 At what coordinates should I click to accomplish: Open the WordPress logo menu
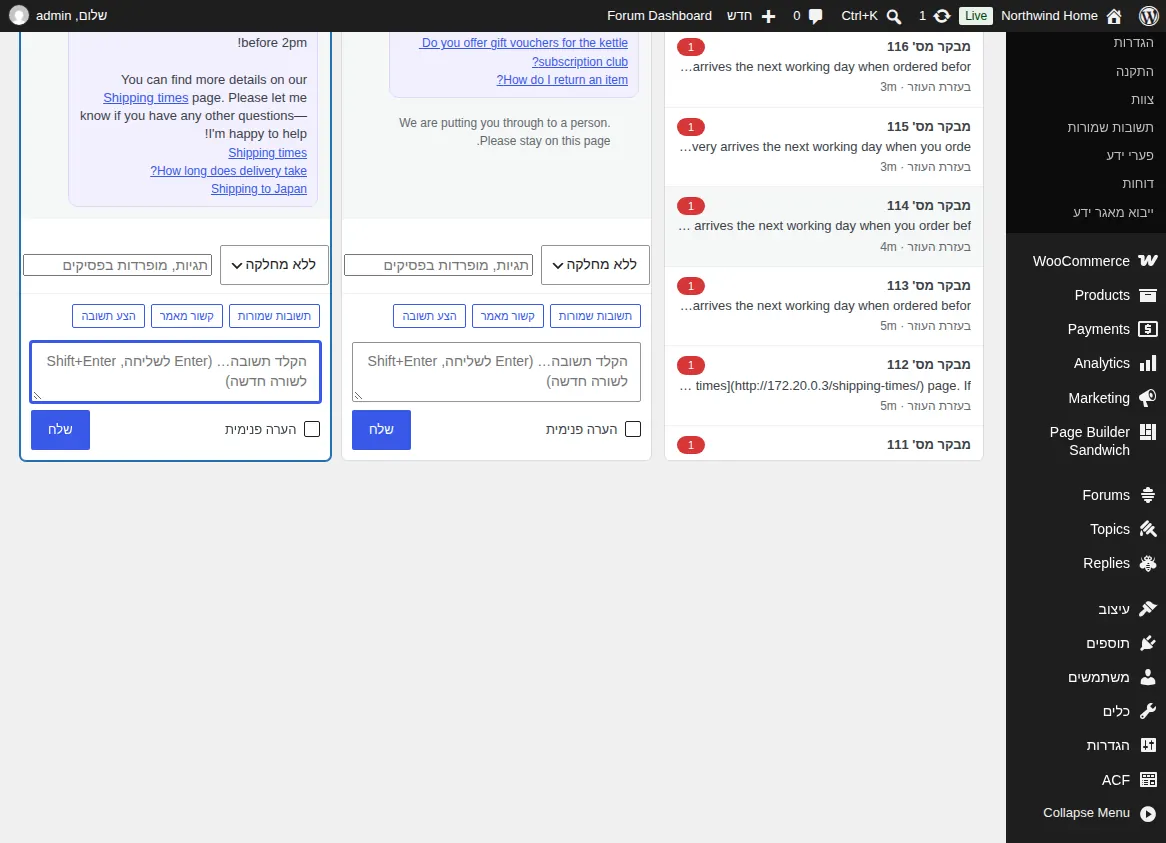tap(1148, 16)
